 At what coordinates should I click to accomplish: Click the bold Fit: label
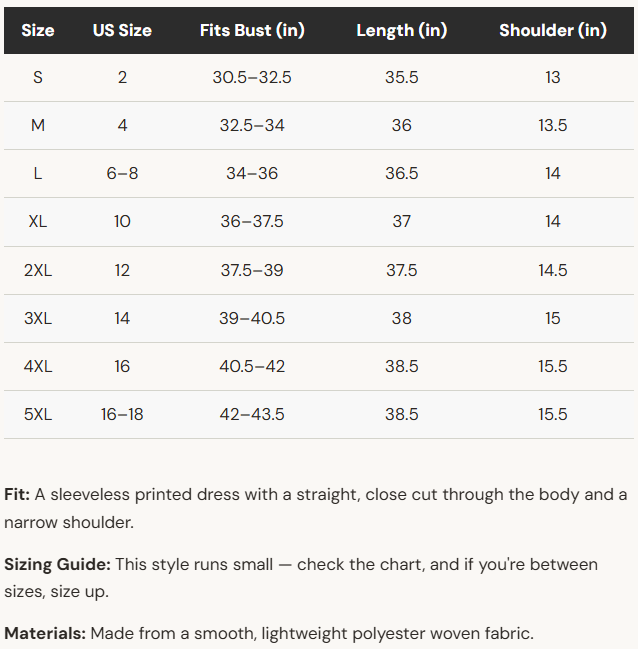click(x=17, y=494)
